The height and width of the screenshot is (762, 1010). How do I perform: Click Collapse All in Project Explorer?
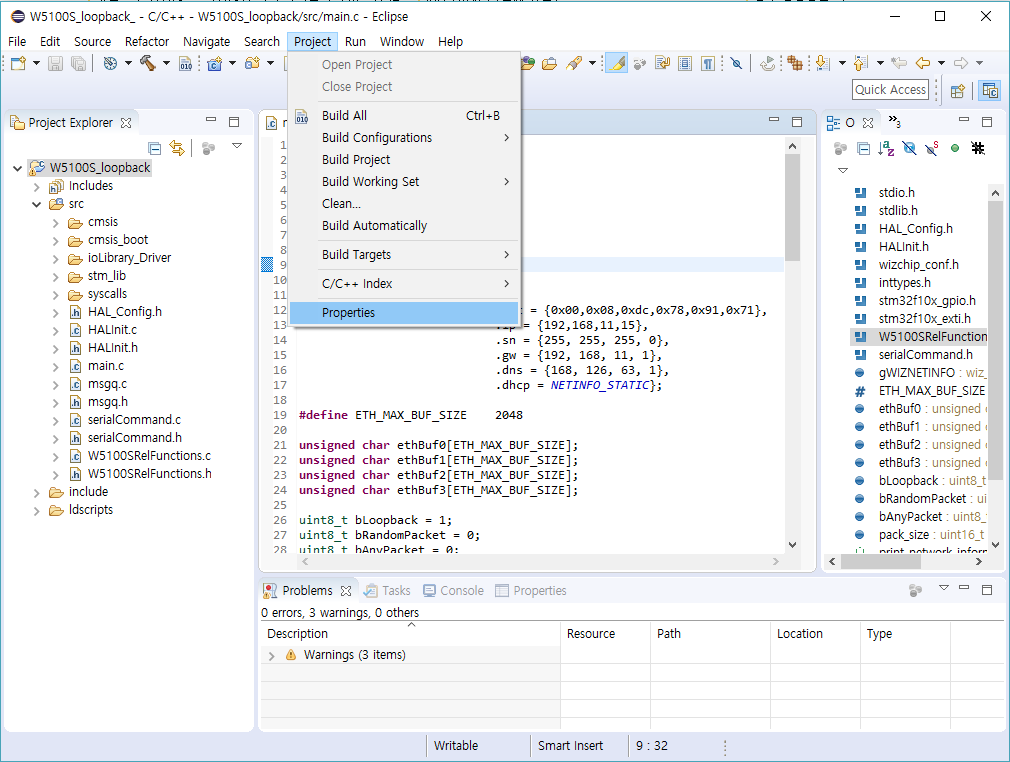pos(155,148)
